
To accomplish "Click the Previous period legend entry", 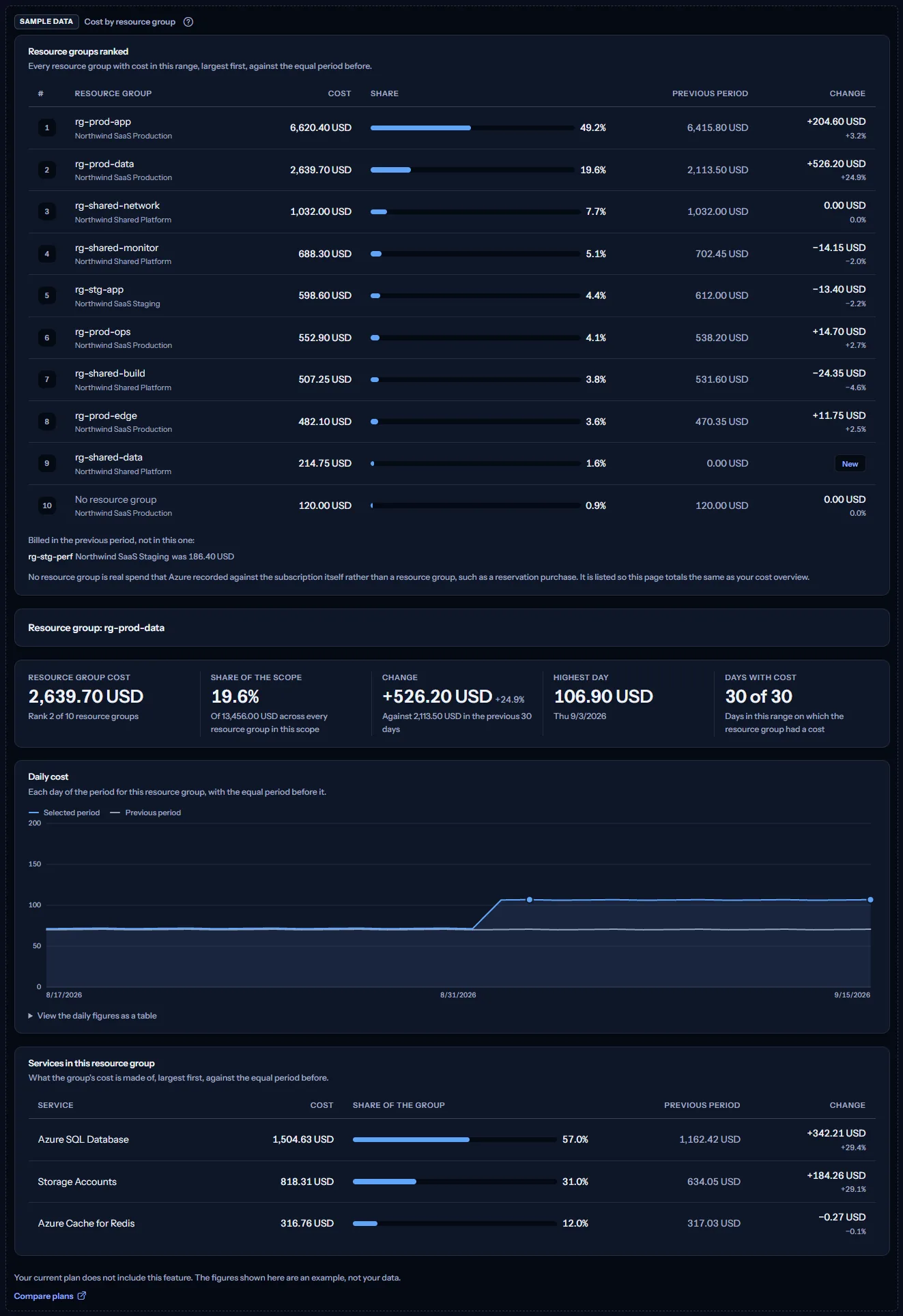I will (145, 813).
